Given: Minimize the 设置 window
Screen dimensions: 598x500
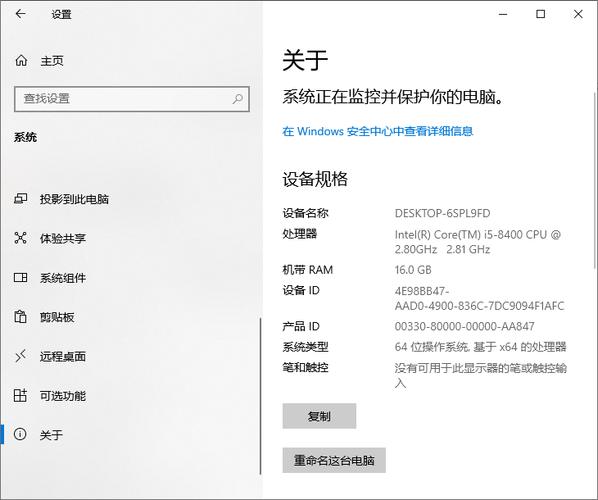Looking at the screenshot, I should tap(503, 14).
